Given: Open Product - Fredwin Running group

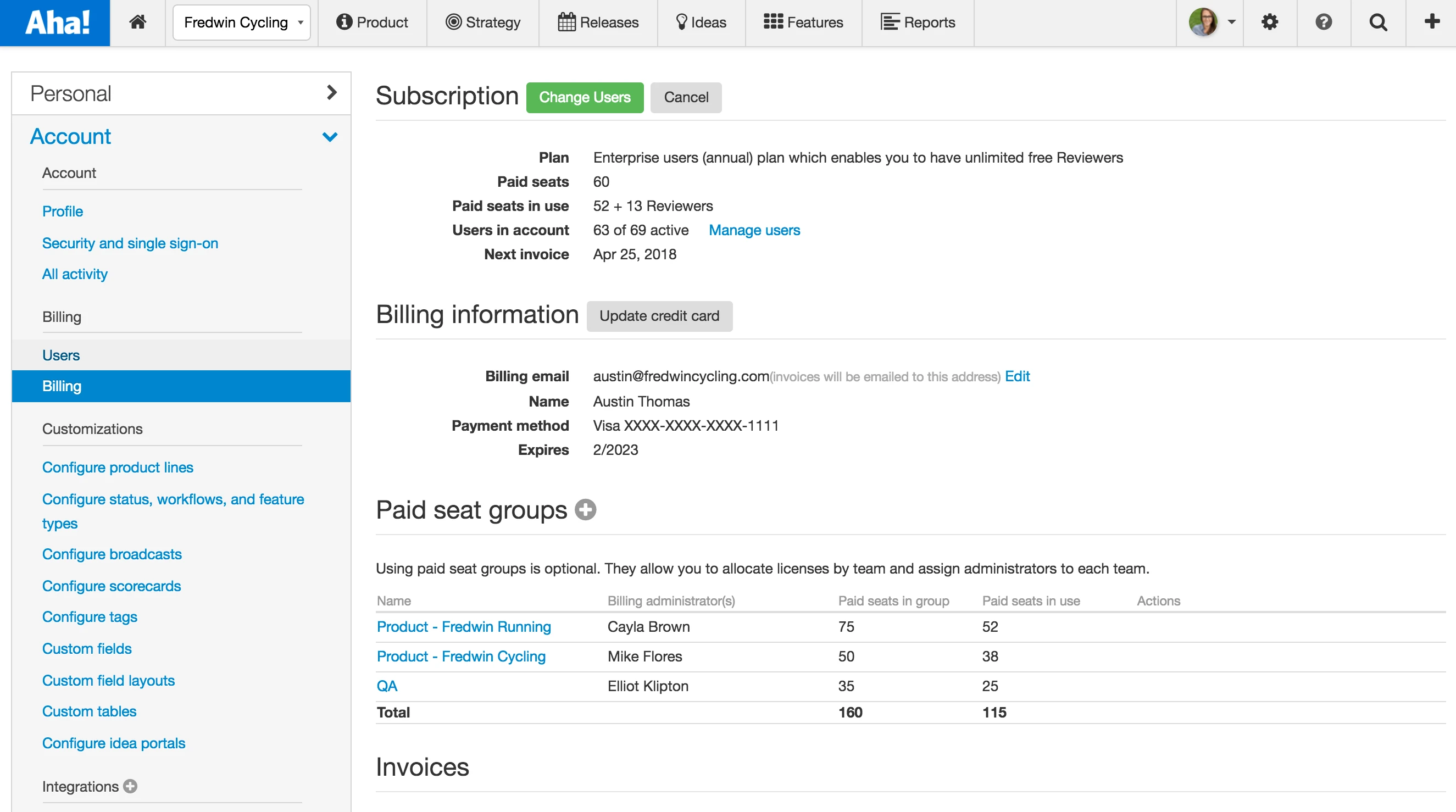Looking at the screenshot, I should pos(464,627).
